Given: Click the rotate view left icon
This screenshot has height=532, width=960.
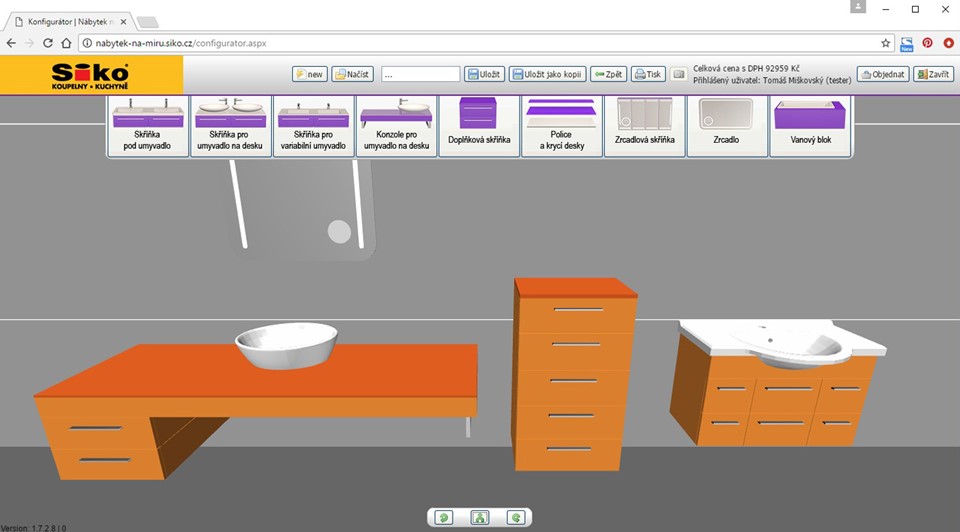Looking at the screenshot, I should [443, 517].
